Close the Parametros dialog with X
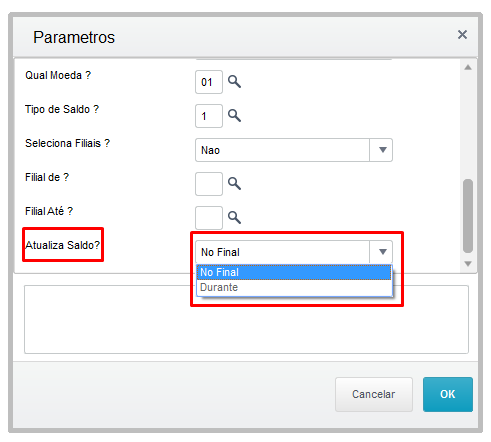This screenshot has height=442, width=491. [x=462, y=35]
